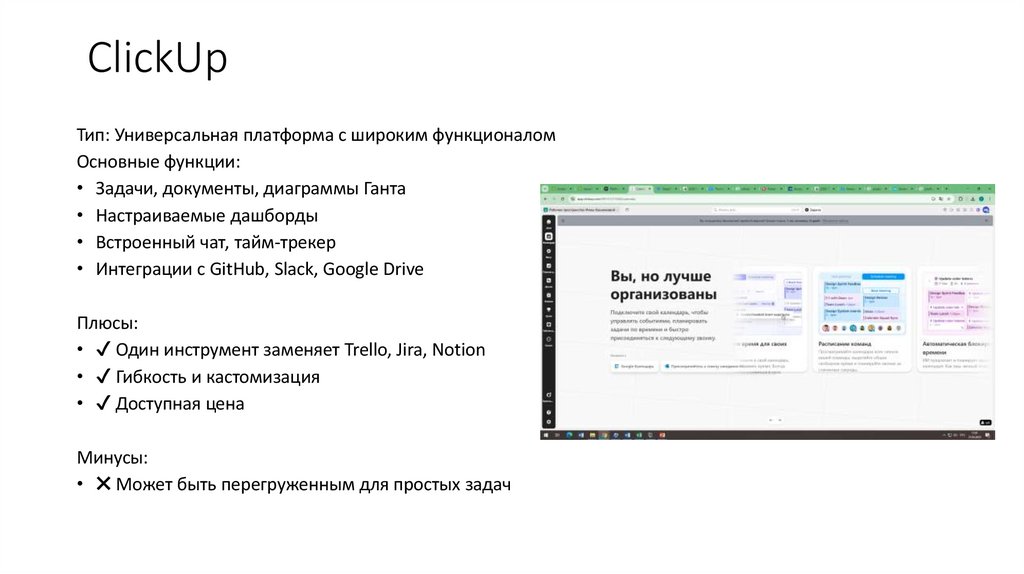Select the highlighted Calendar icon in ClickUp sidebar

point(549,237)
